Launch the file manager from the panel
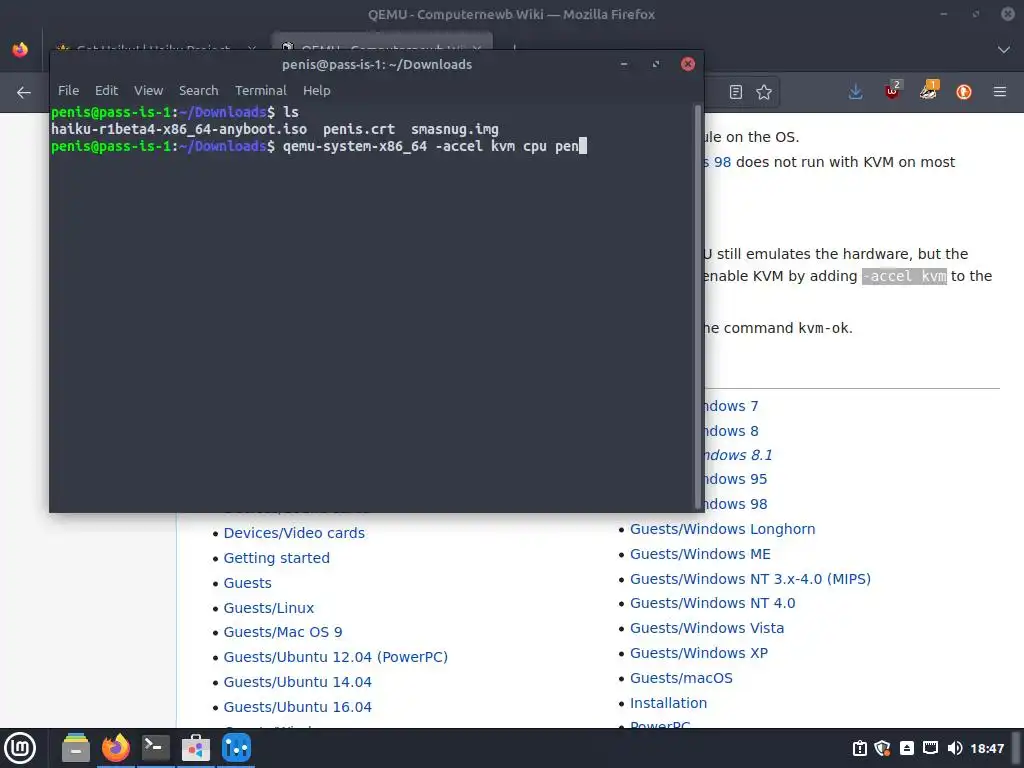The image size is (1024, 768). click(x=76, y=748)
